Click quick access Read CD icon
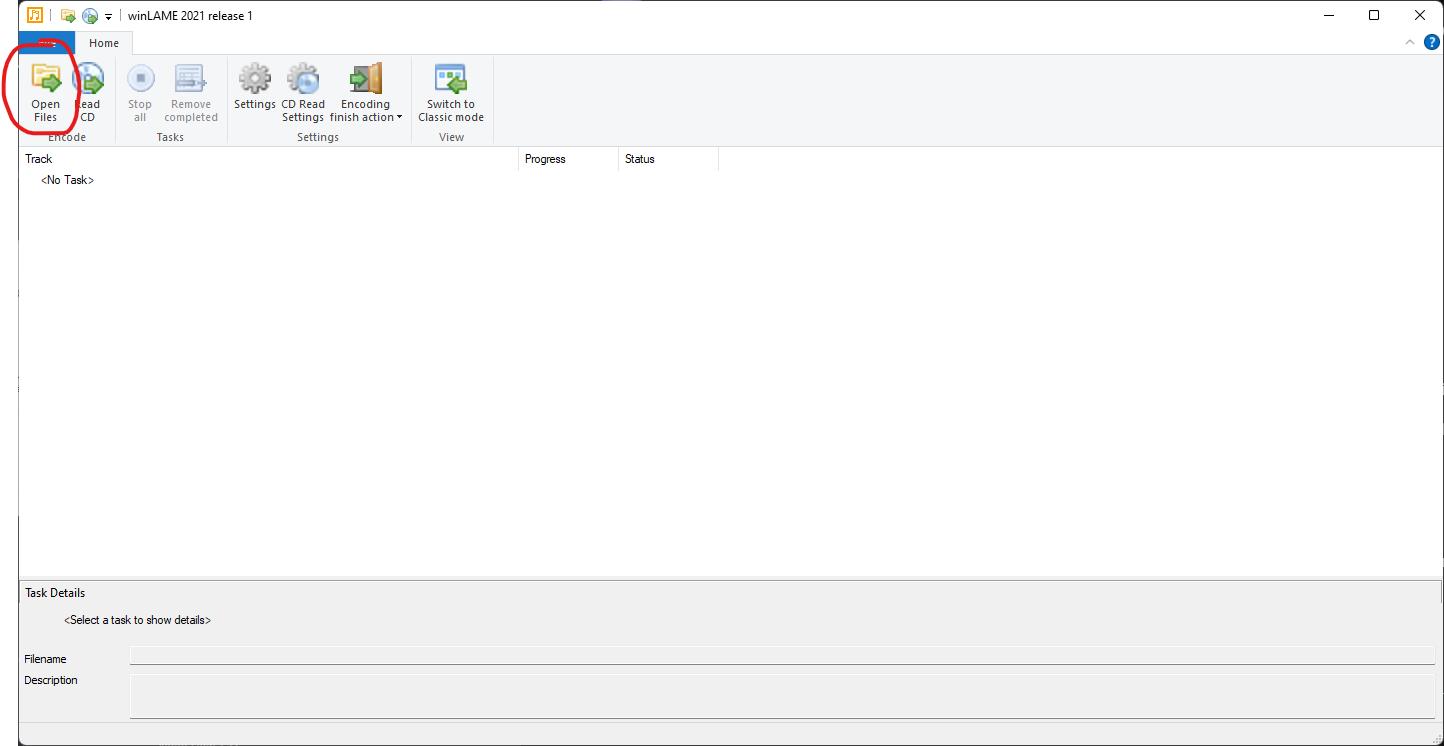This screenshot has width=1444, height=746. (x=90, y=16)
